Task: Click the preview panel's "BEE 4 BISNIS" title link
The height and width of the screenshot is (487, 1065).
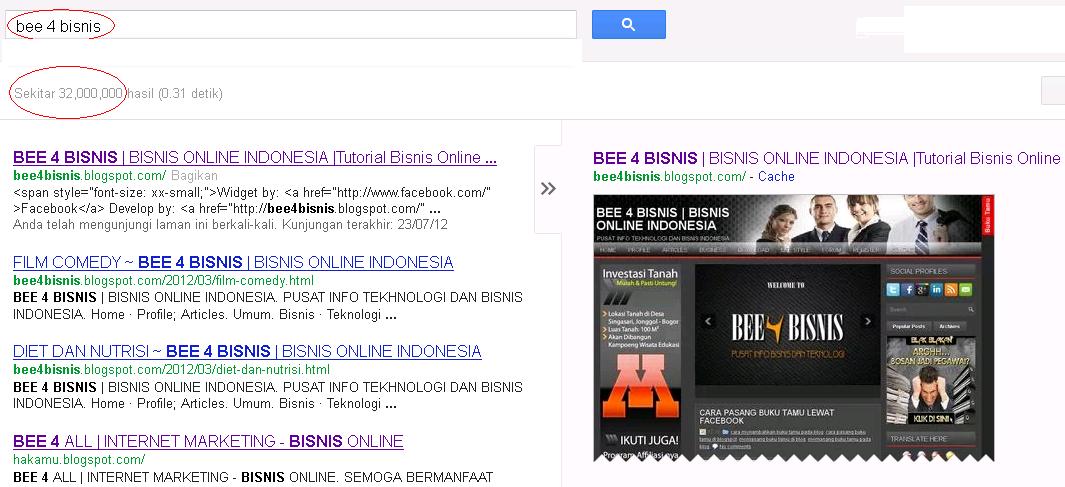Action: point(827,158)
